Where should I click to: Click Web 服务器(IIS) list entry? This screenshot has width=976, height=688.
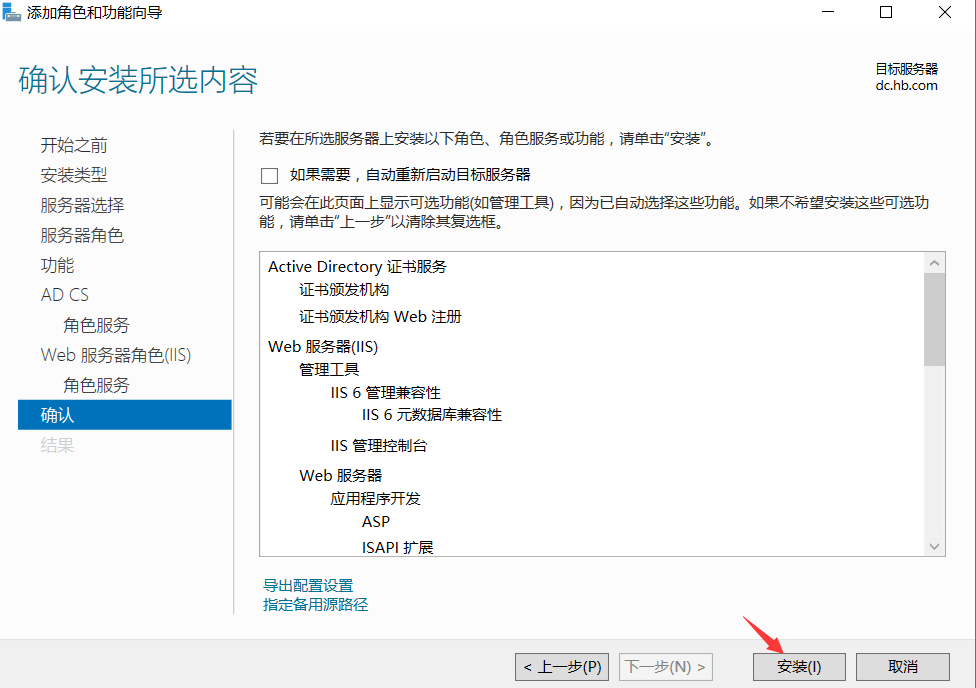(x=323, y=346)
